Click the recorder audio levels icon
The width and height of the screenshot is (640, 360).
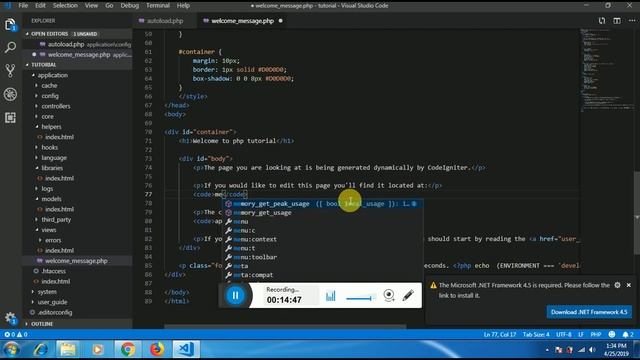(x=331, y=296)
